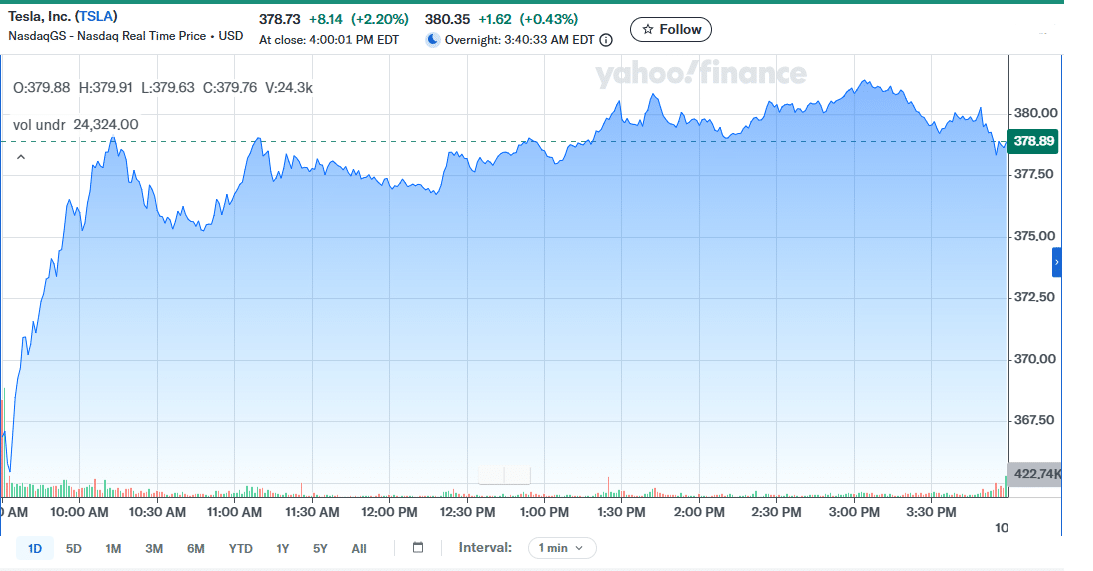Screen dimensions: 1093x571
Task: Select the YTD range tab
Action: [240, 549]
